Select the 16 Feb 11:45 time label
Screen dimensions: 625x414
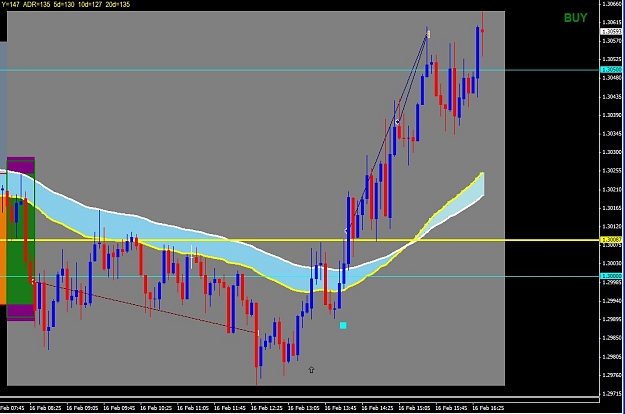click(x=230, y=408)
